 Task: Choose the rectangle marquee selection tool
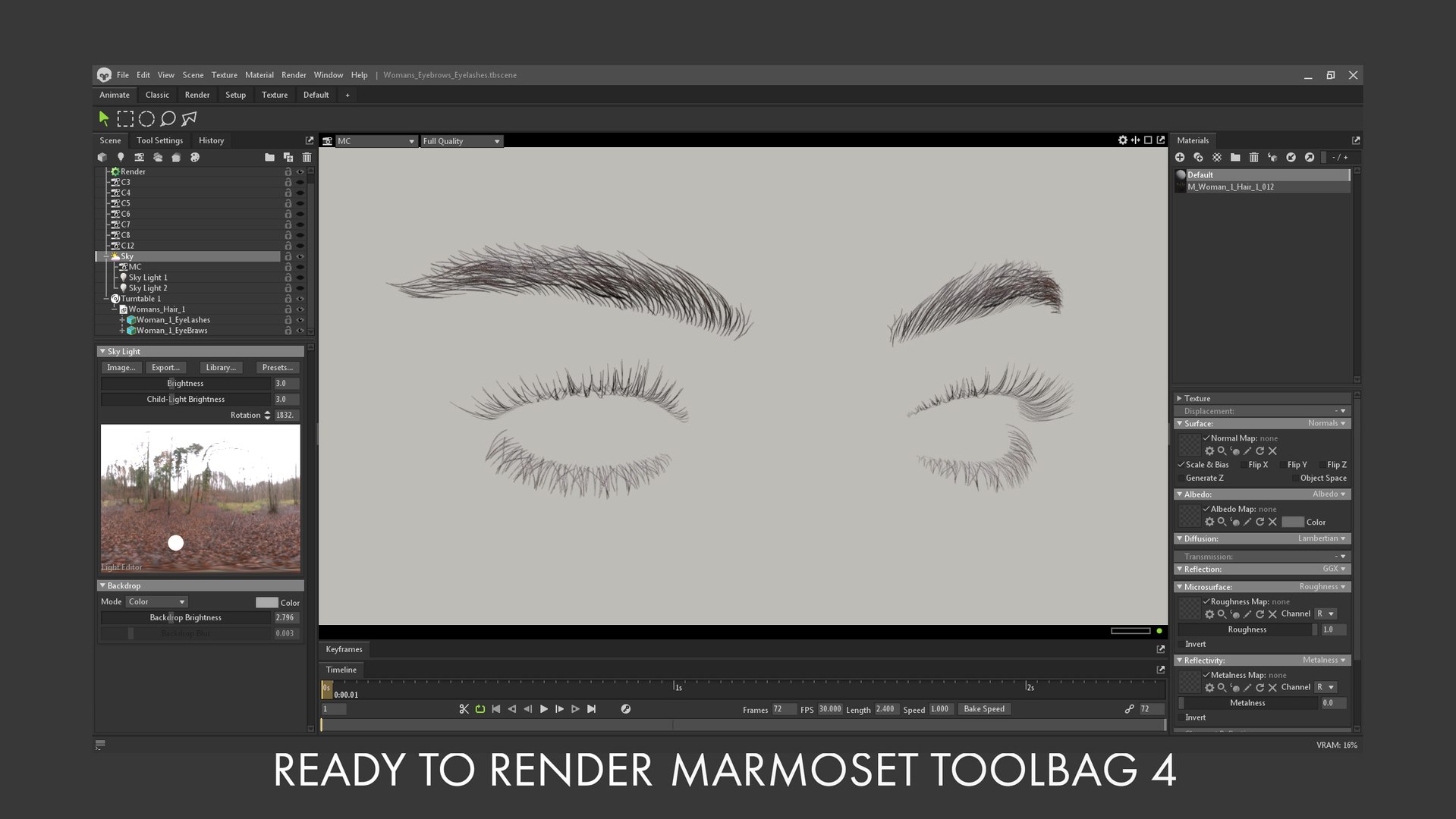click(125, 118)
